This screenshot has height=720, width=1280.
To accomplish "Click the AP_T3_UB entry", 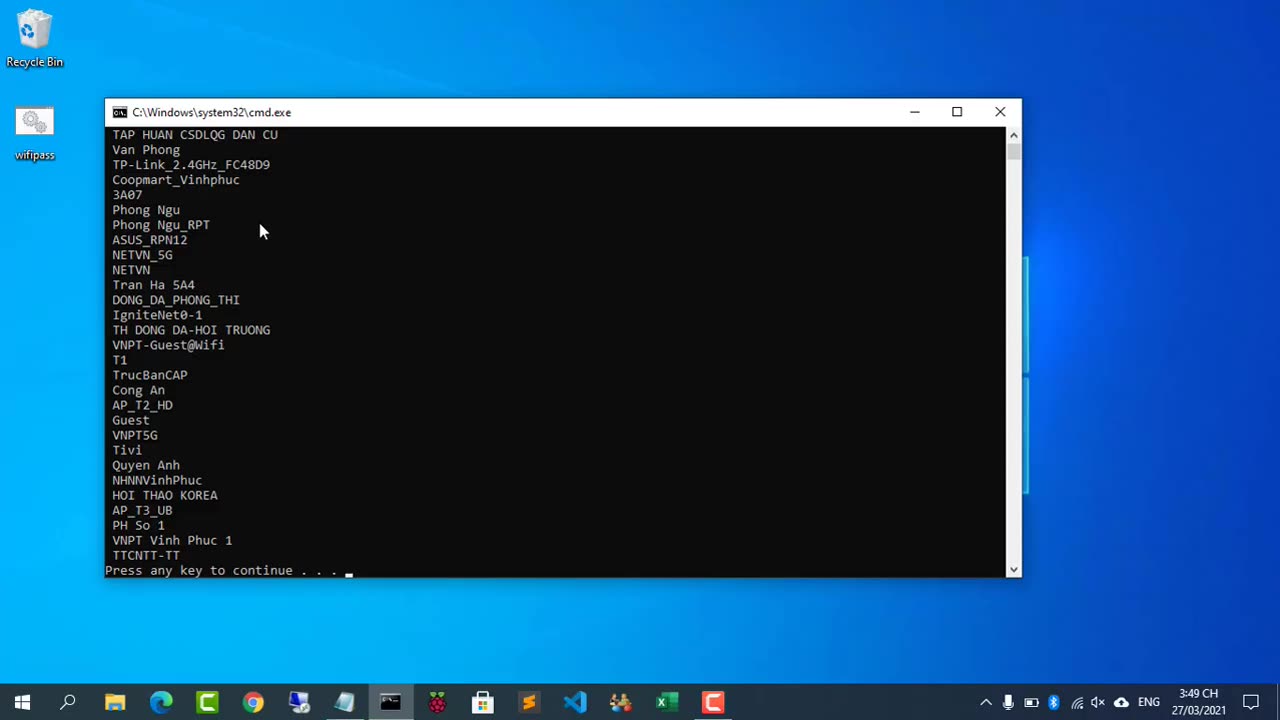I will 142,510.
